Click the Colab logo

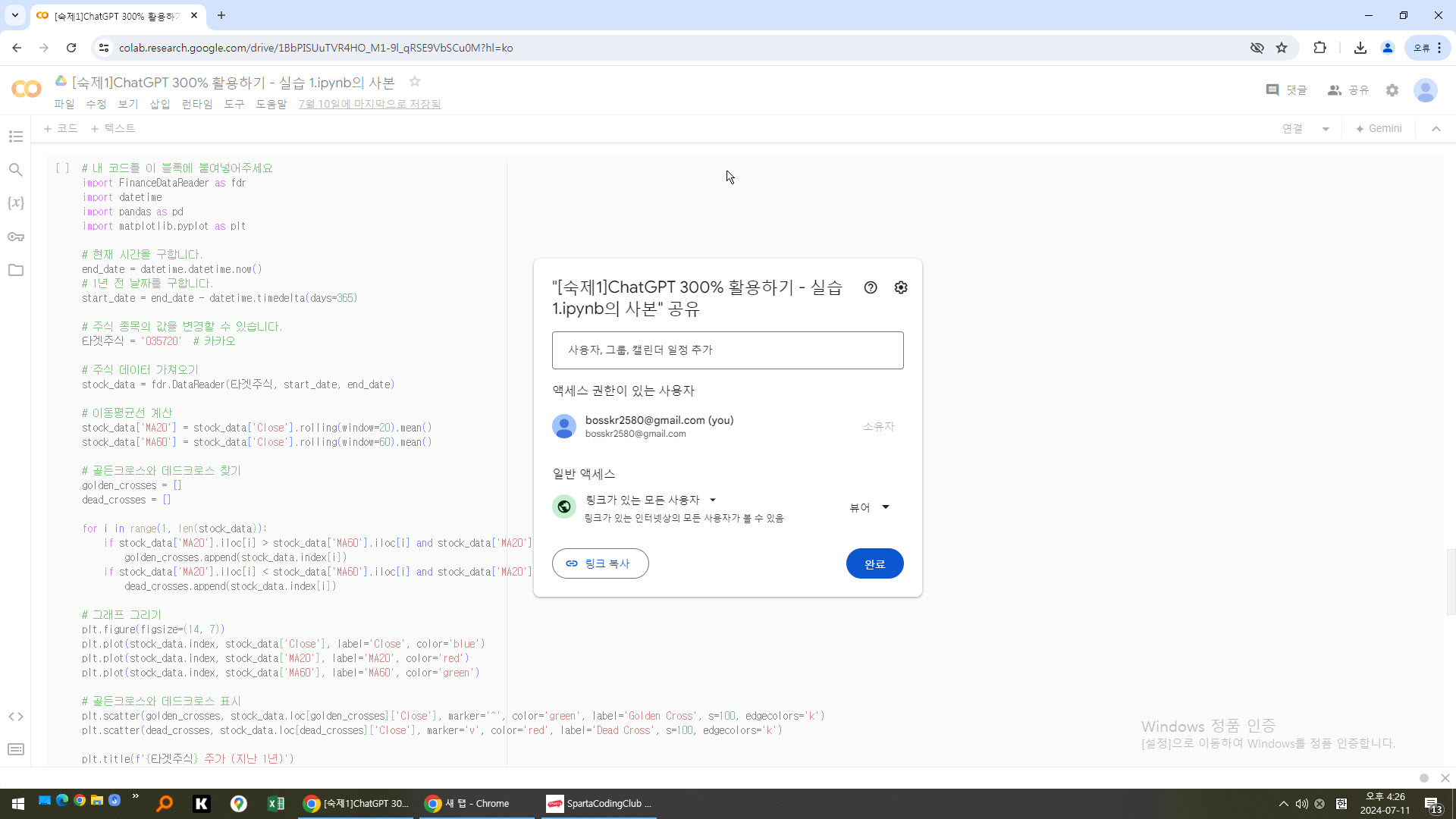point(27,89)
